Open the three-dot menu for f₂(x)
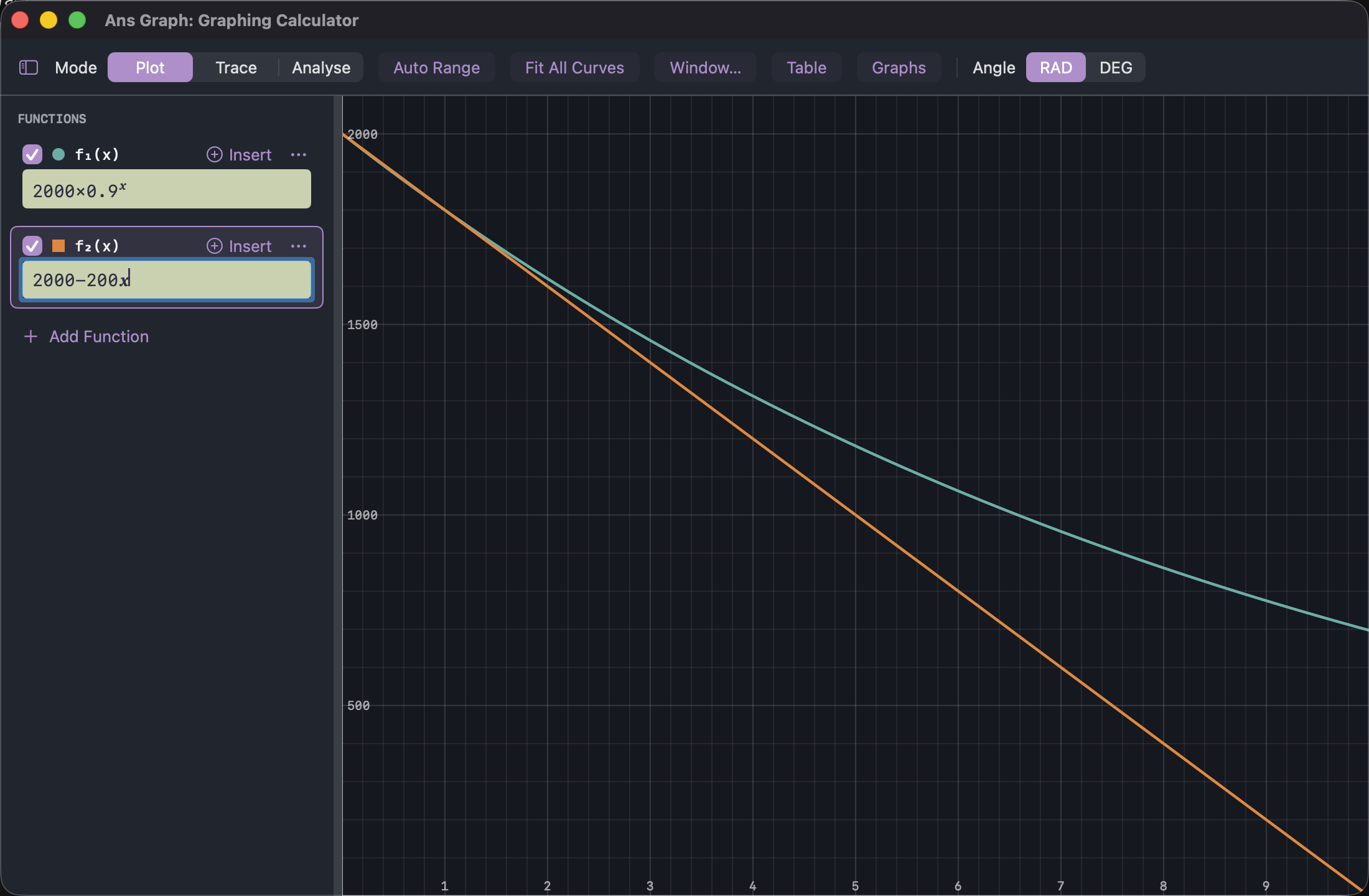 pos(299,246)
